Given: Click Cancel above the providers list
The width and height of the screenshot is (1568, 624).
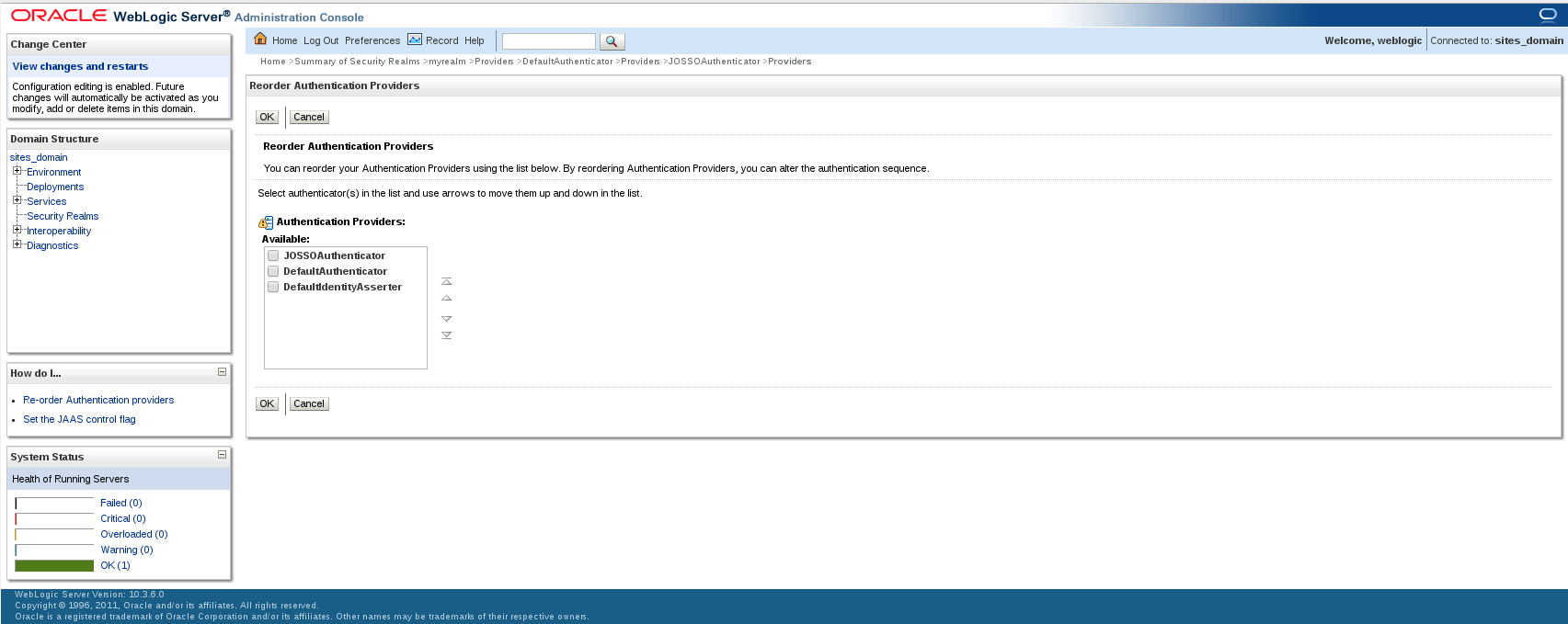Looking at the screenshot, I should (309, 117).
